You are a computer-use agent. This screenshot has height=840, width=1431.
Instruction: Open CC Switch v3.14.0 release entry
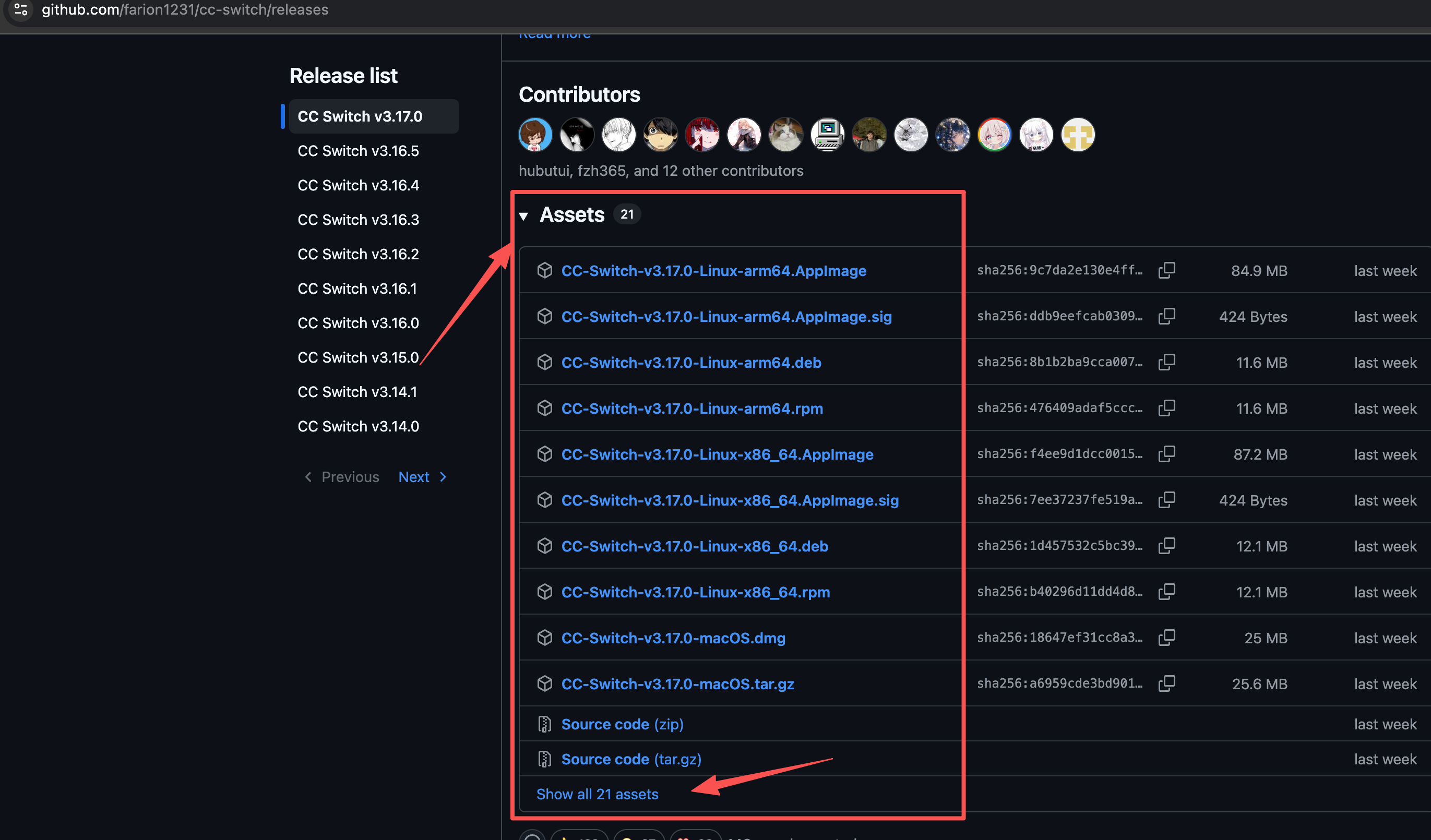(x=359, y=426)
